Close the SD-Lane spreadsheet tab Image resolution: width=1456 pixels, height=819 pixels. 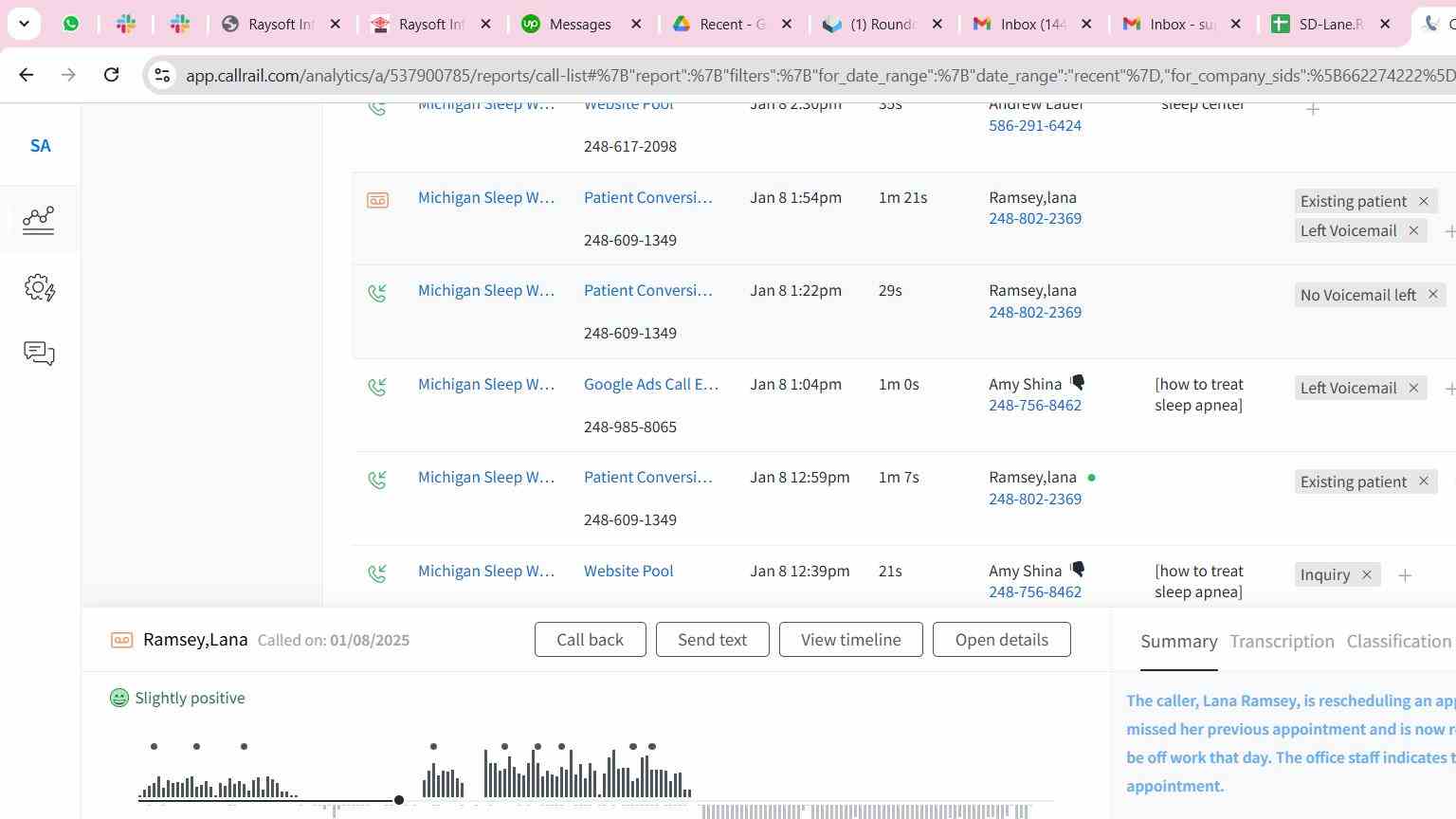click(x=1385, y=24)
